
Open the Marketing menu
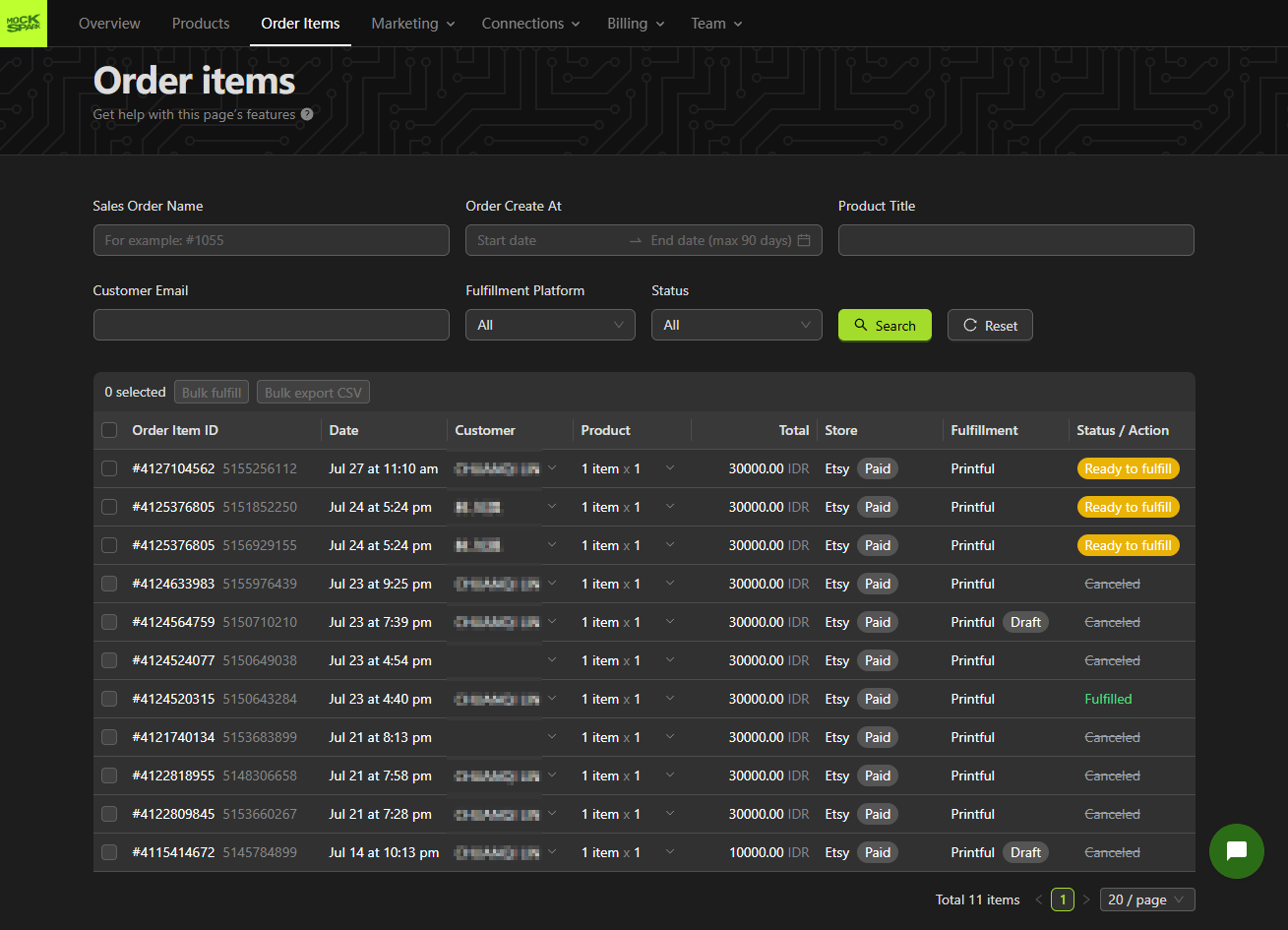pyautogui.click(x=413, y=23)
